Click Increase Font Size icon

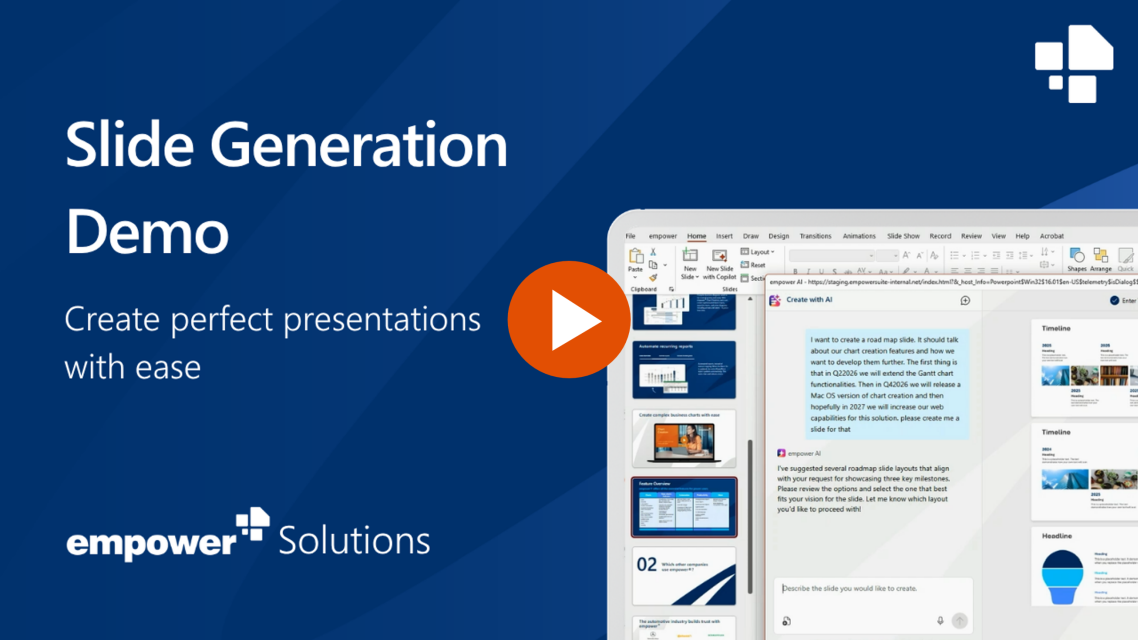[906, 255]
